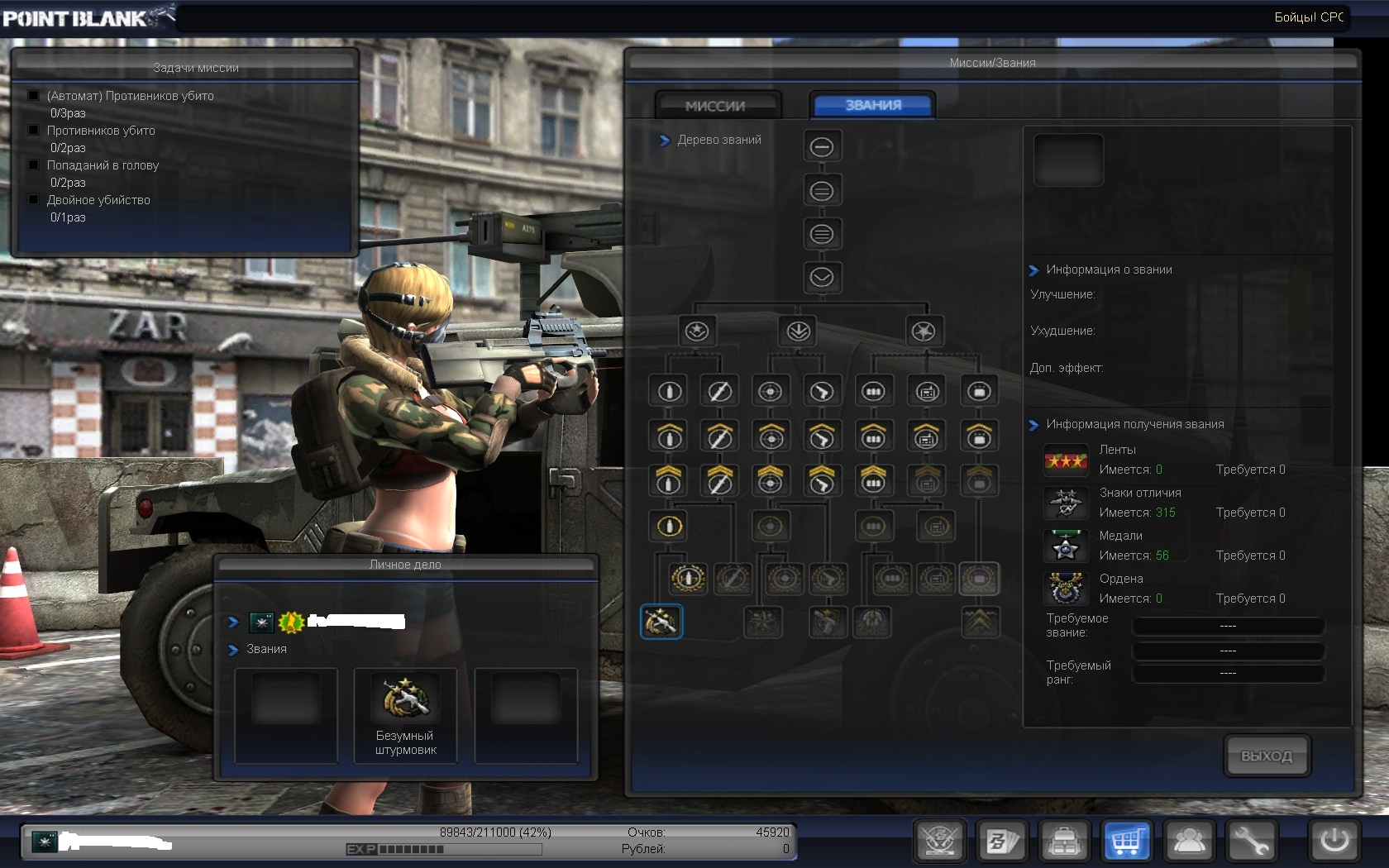
Task: Select the plain radio title icon
Action: [x=927, y=391]
